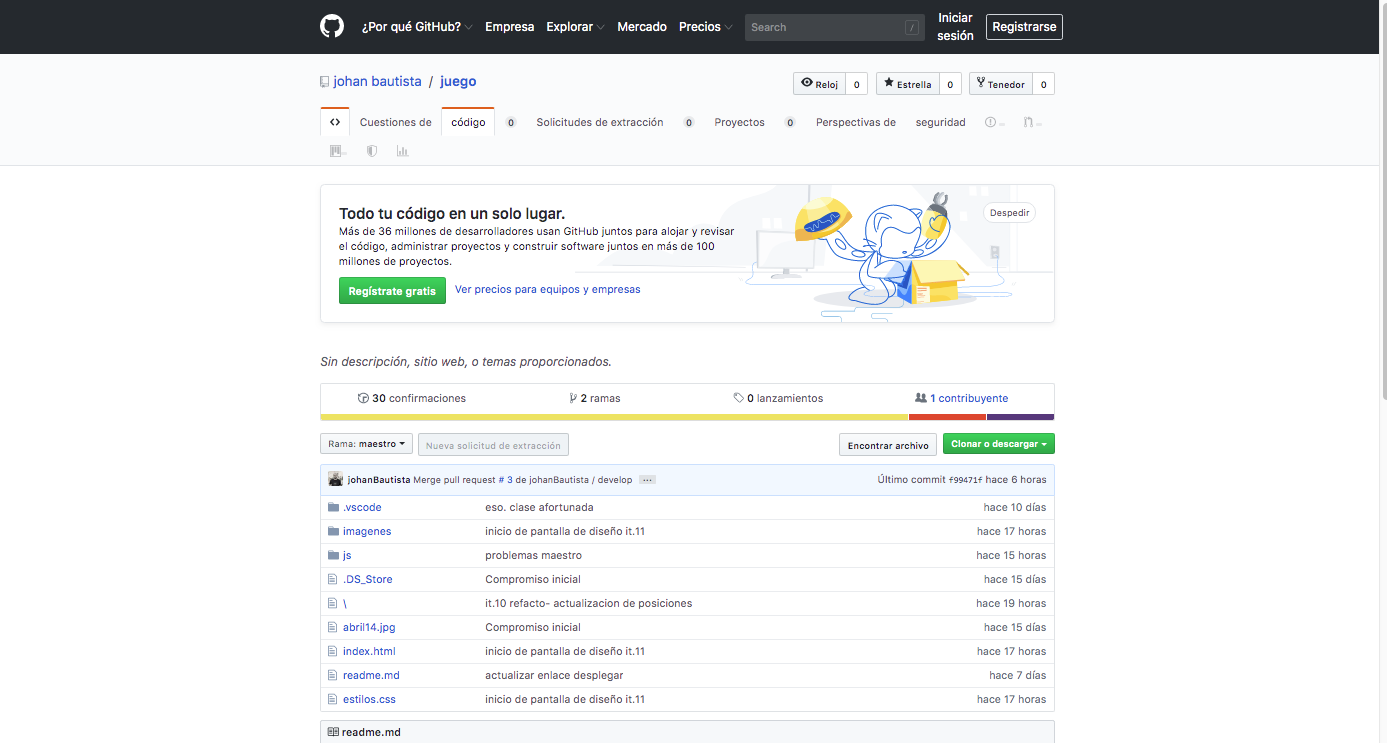Image resolution: width=1387 pixels, height=743 pixels.
Task: Click the .DS_Store file icon
Action: tap(333, 579)
